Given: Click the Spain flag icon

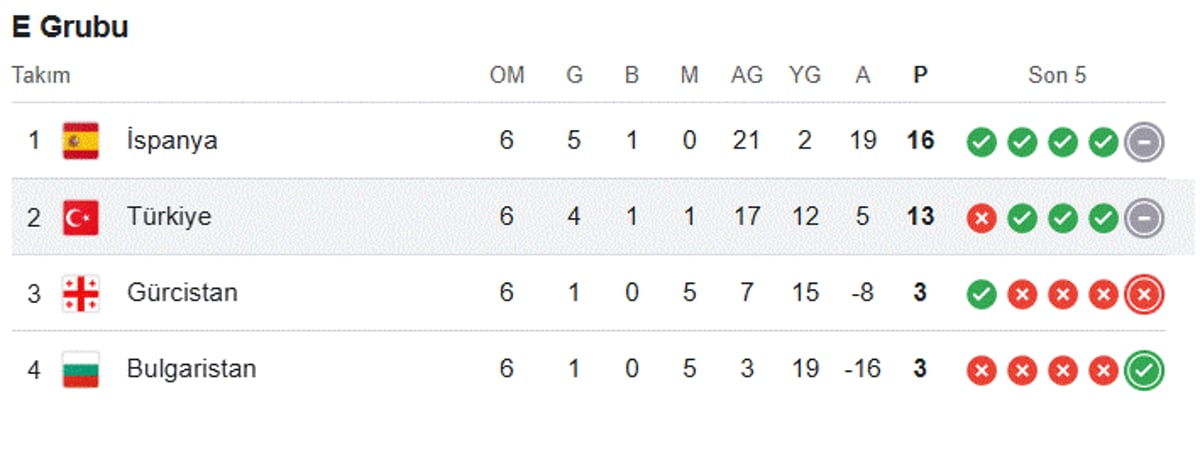Looking at the screenshot, I should coord(80,141).
